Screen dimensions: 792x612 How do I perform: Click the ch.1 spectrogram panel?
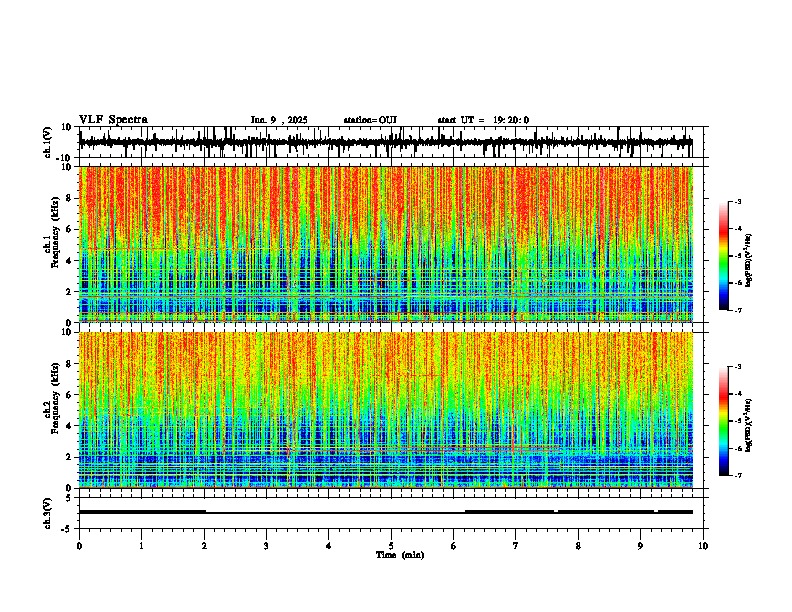[386, 244]
